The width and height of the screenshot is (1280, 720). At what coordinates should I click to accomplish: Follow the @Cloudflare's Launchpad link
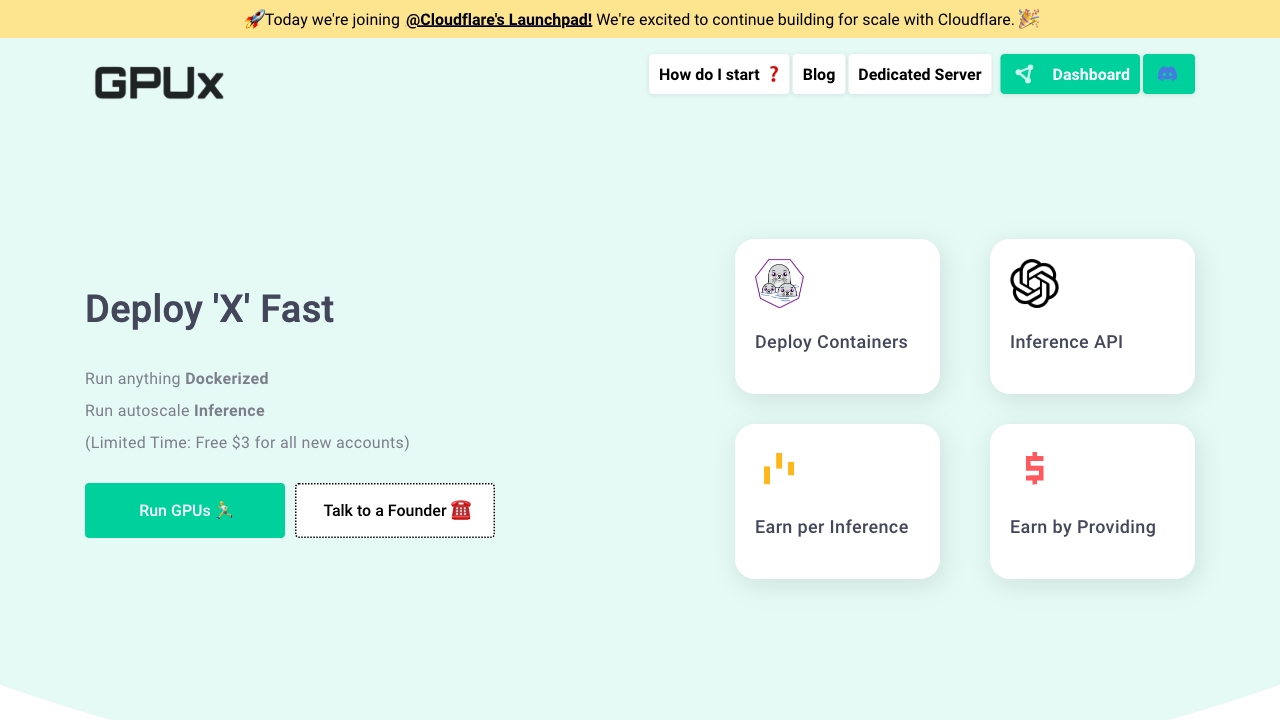coord(499,19)
